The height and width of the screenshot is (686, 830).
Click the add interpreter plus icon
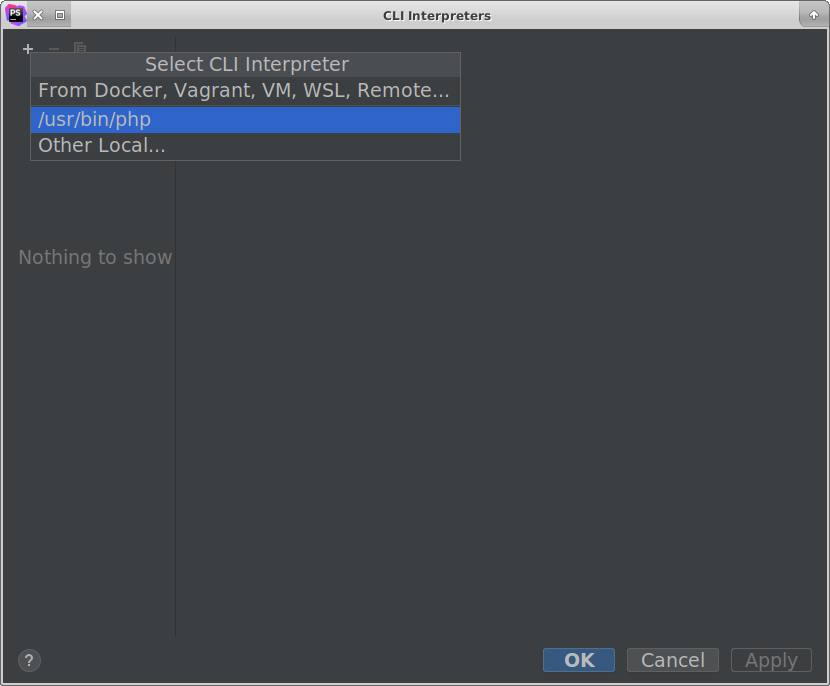click(28, 48)
